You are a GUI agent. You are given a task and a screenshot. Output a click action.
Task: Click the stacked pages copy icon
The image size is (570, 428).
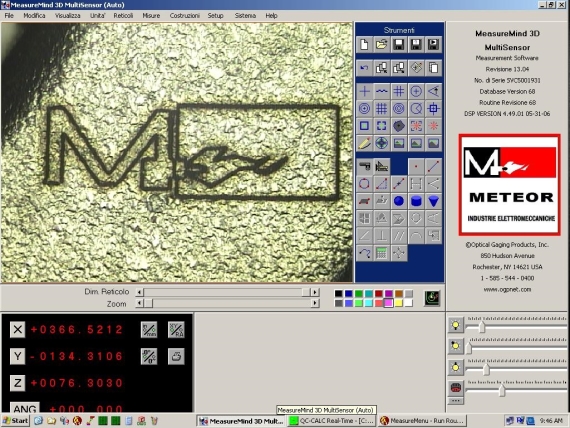point(433,68)
